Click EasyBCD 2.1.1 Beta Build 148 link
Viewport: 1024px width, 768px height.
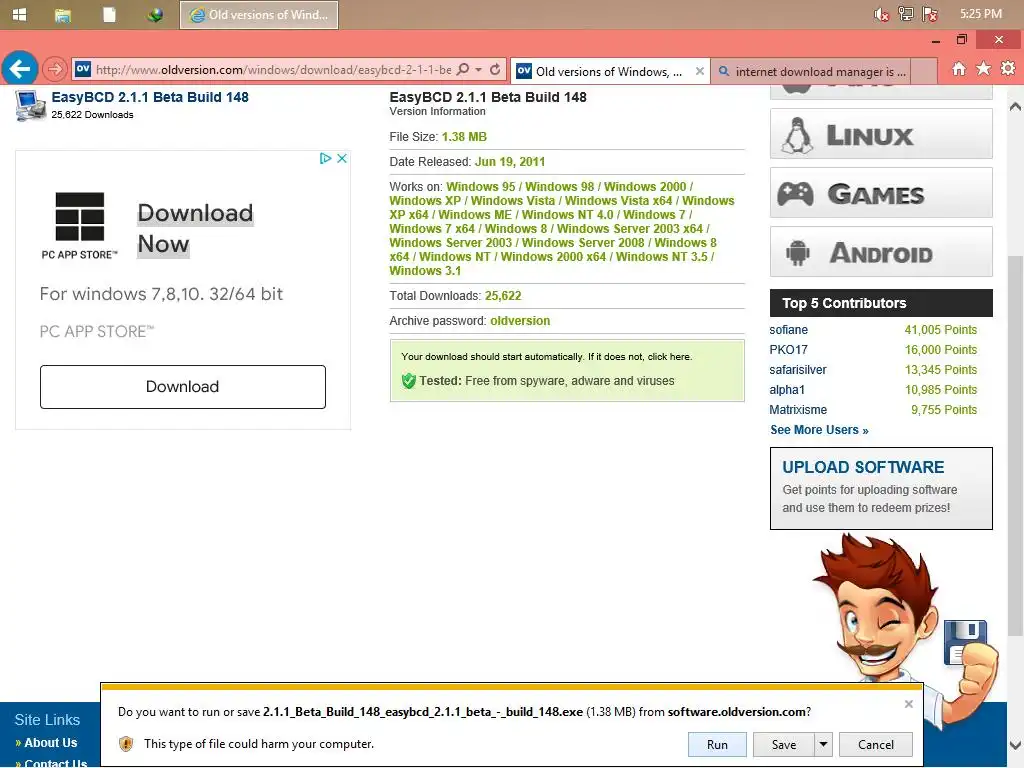click(150, 97)
